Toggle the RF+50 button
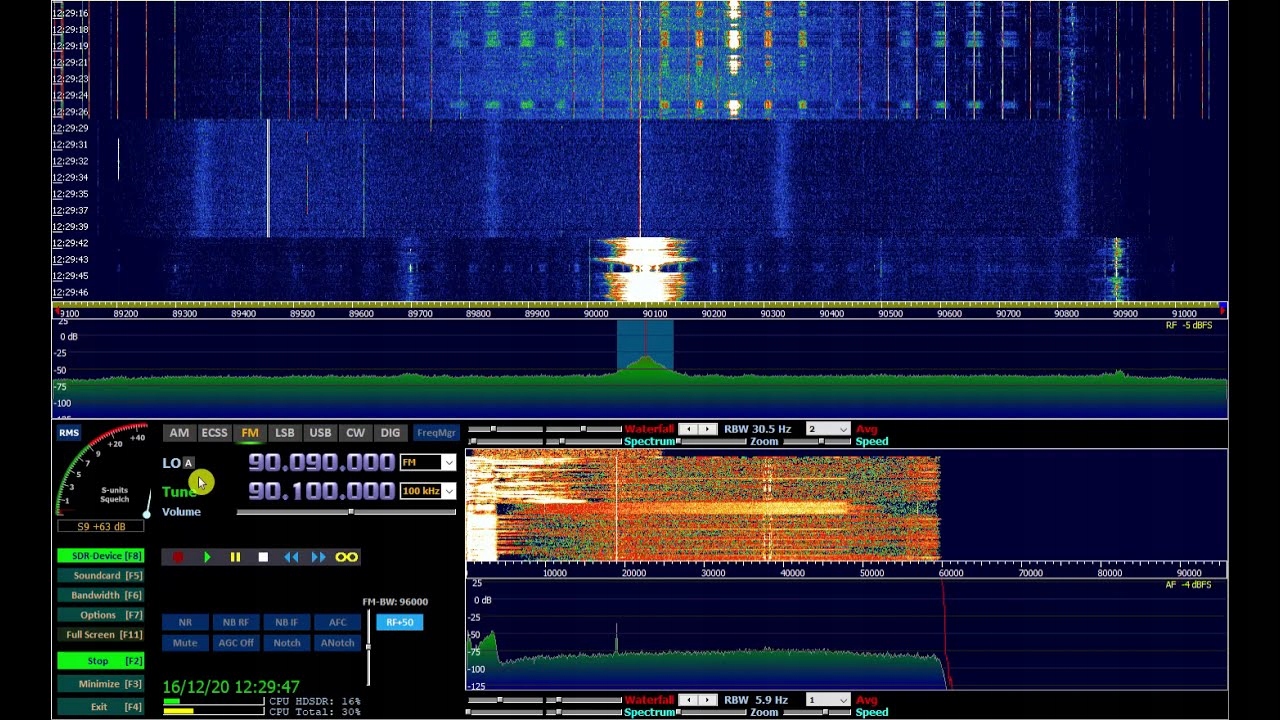 pyautogui.click(x=400, y=622)
